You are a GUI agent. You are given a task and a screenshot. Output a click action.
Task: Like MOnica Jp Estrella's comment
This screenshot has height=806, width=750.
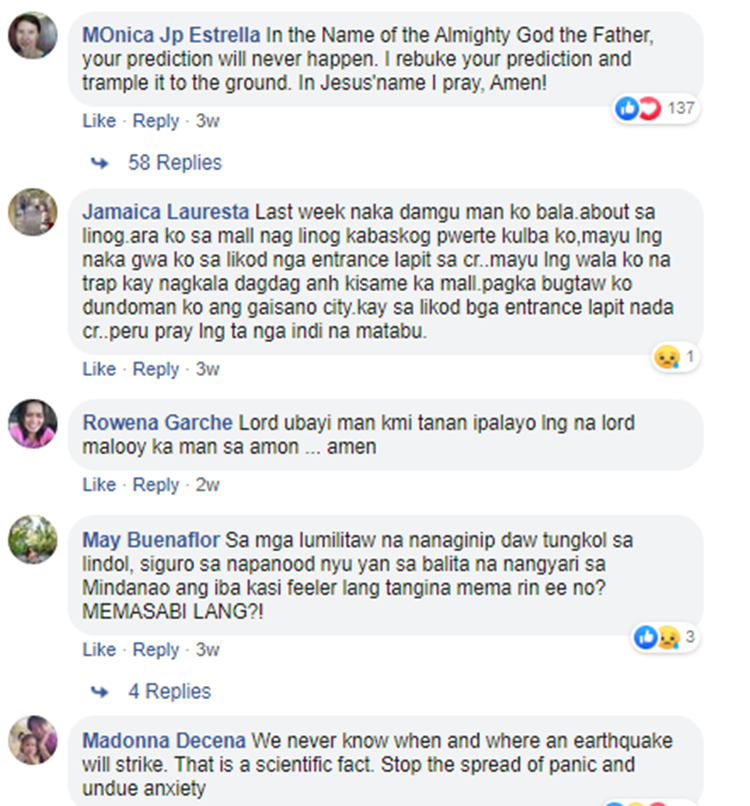(x=99, y=121)
